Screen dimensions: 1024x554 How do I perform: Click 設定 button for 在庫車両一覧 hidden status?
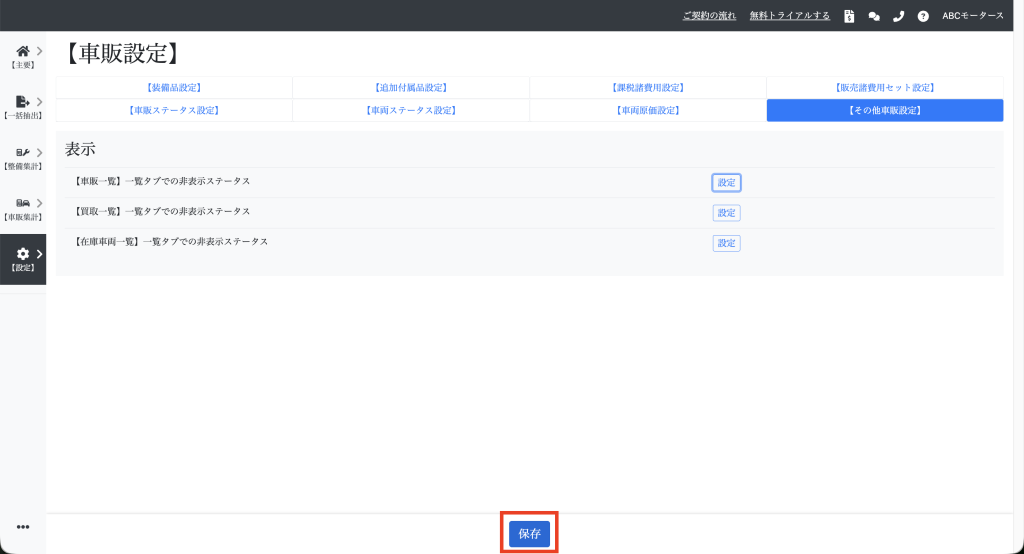[726, 243]
